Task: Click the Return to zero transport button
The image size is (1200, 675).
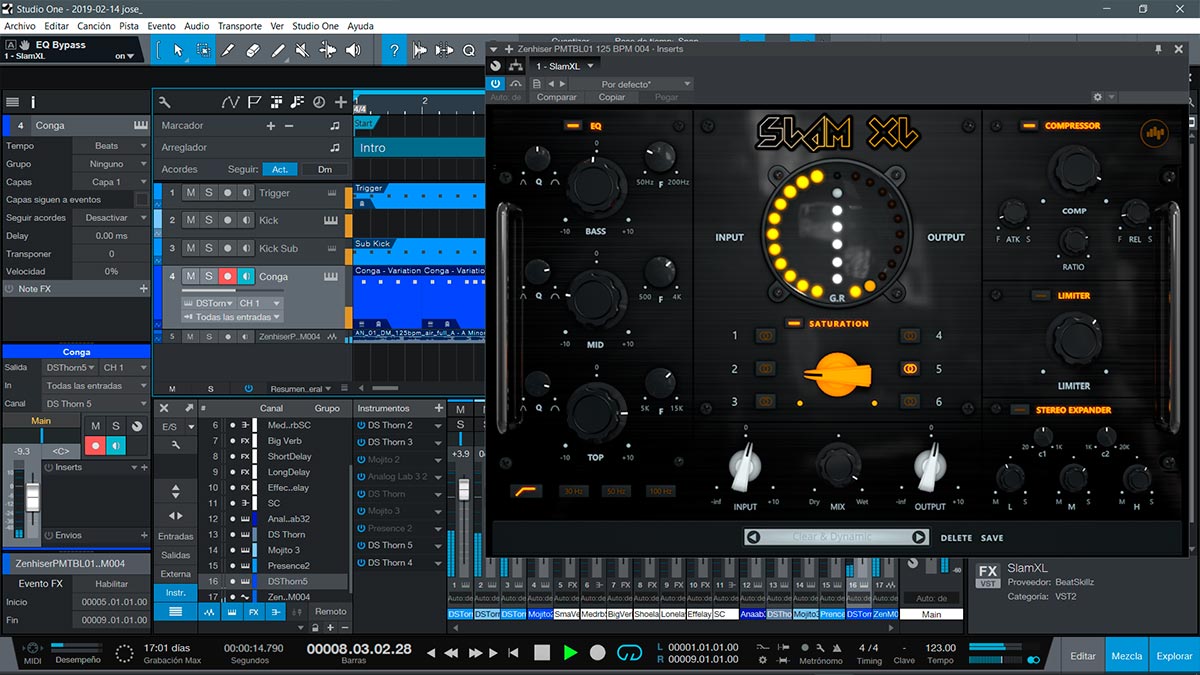Action: point(514,652)
